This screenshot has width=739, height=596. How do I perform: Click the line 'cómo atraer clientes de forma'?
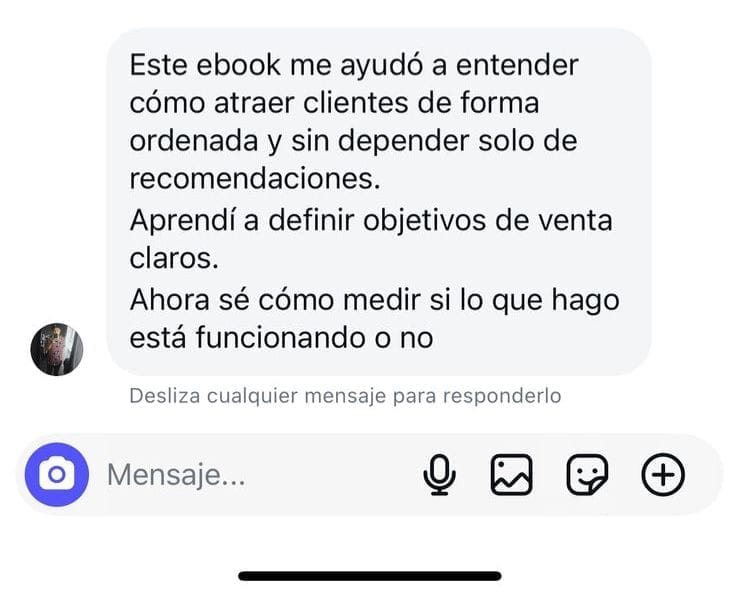click(x=334, y=103)
